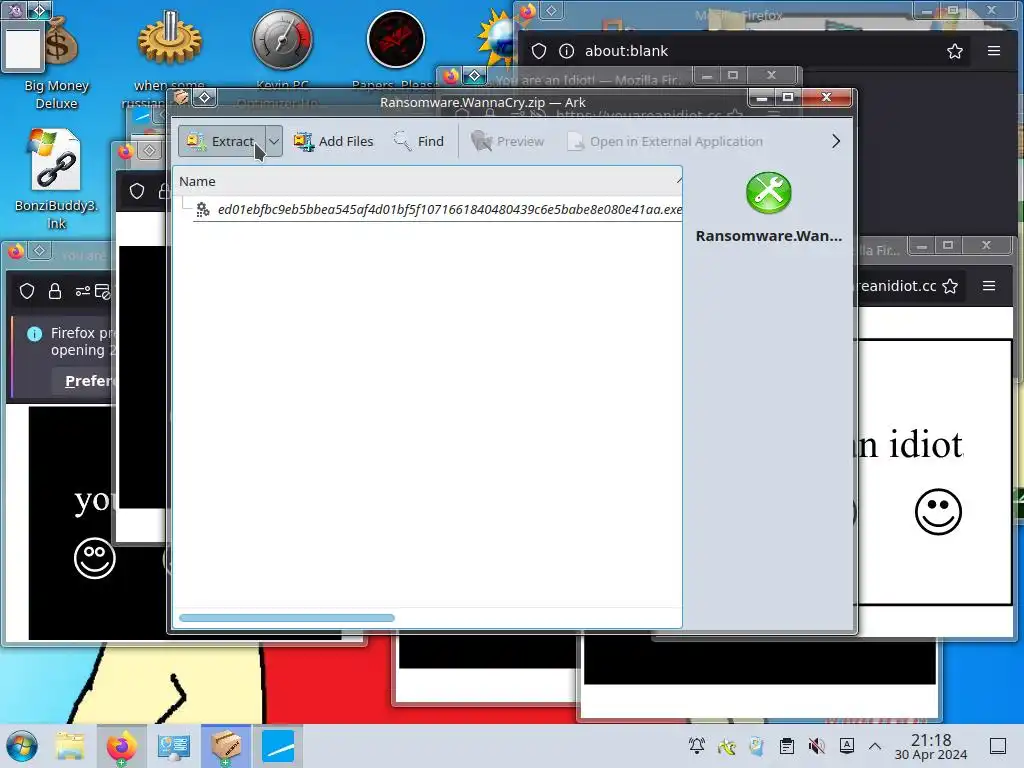Click the Preview toolbar button
Image resolution: width=1024 pixels, height=768 pixels.
click(x=507, y=141)
